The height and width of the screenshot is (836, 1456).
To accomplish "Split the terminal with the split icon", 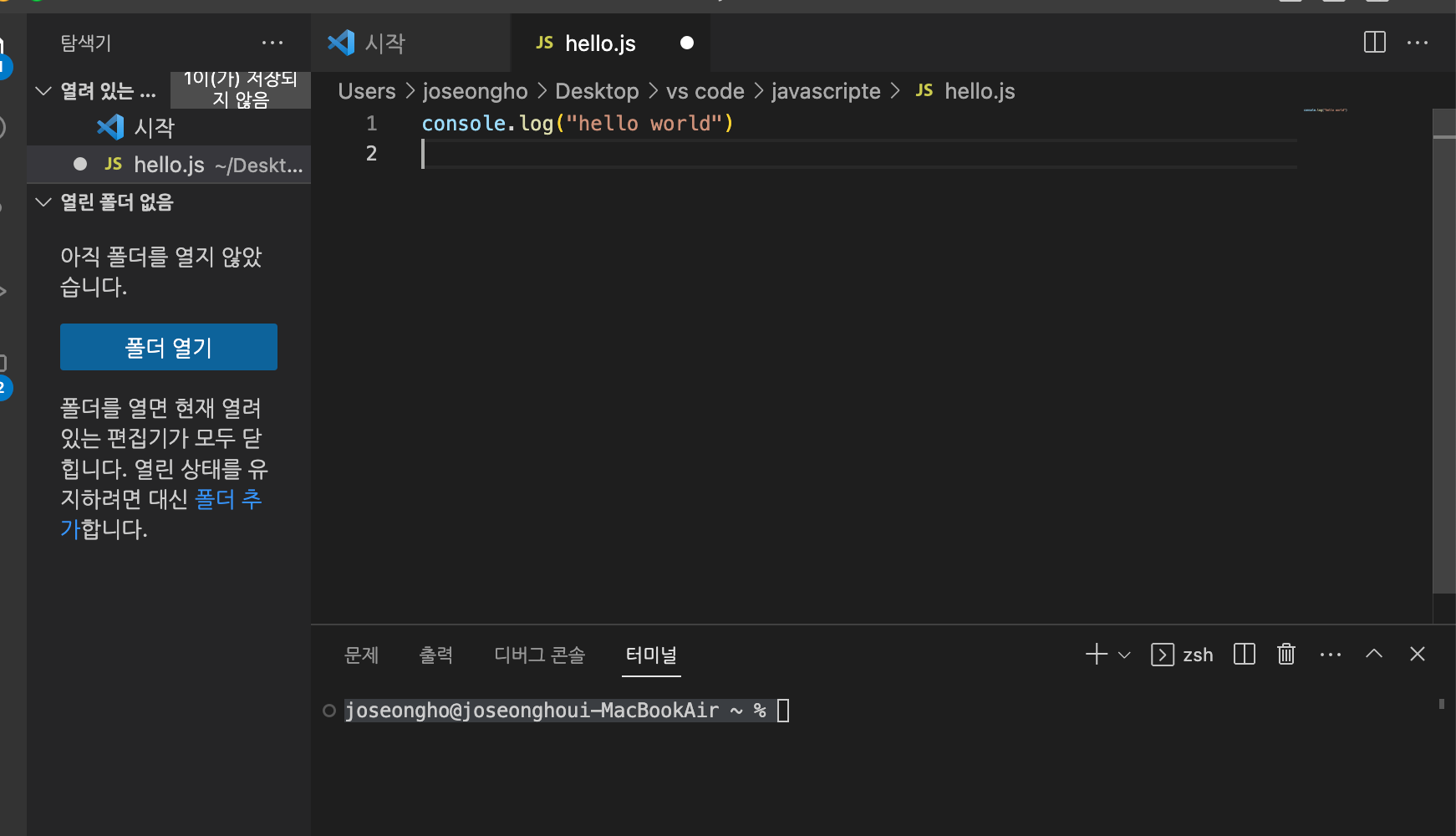I will click(x=1245, y=655).
